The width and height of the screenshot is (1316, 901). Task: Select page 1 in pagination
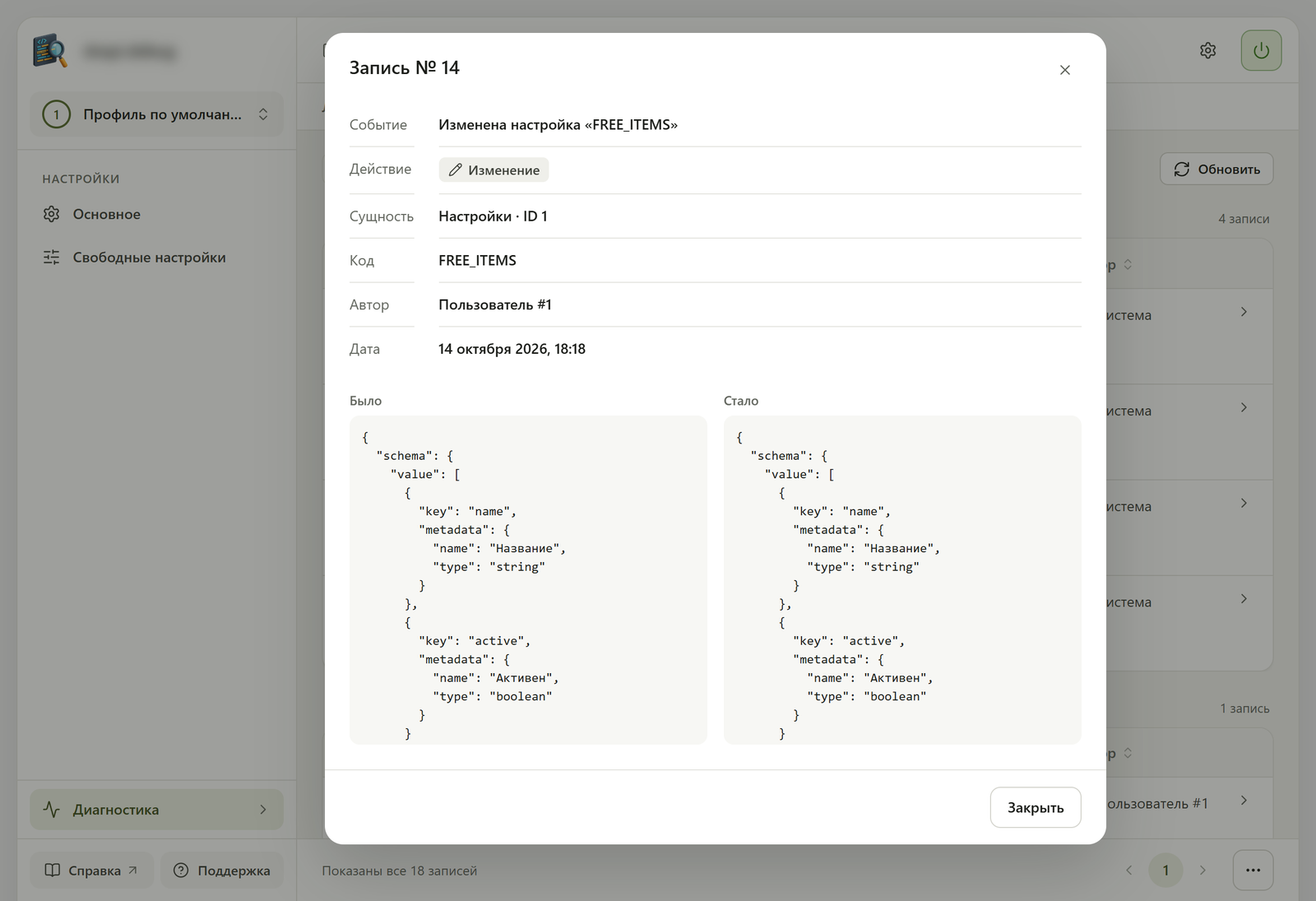tap(1165, 870)
